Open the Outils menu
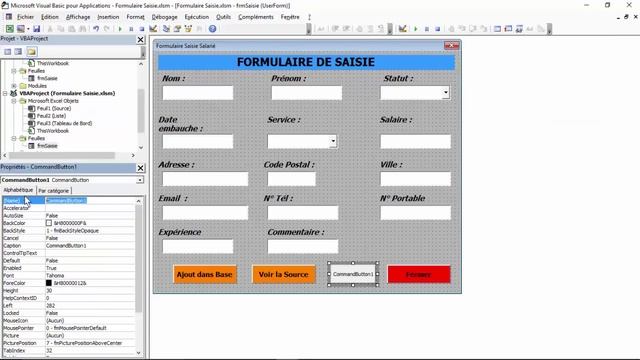The height and width of the screenshot is (360, 640). pos(223,17)
